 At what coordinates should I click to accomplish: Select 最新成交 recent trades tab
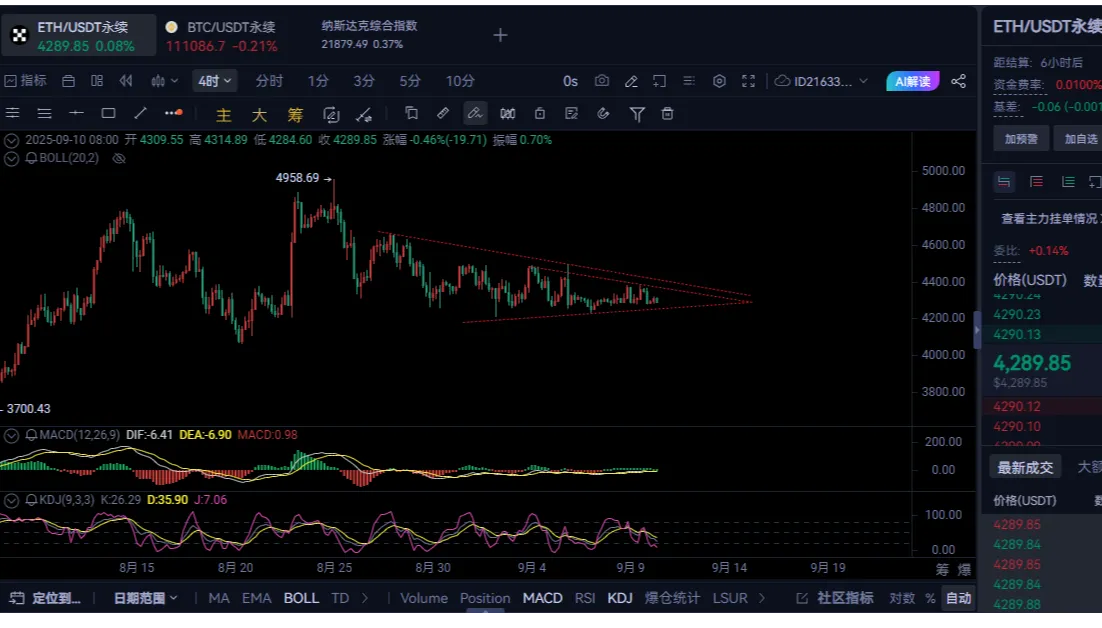tap(1025, 467)
